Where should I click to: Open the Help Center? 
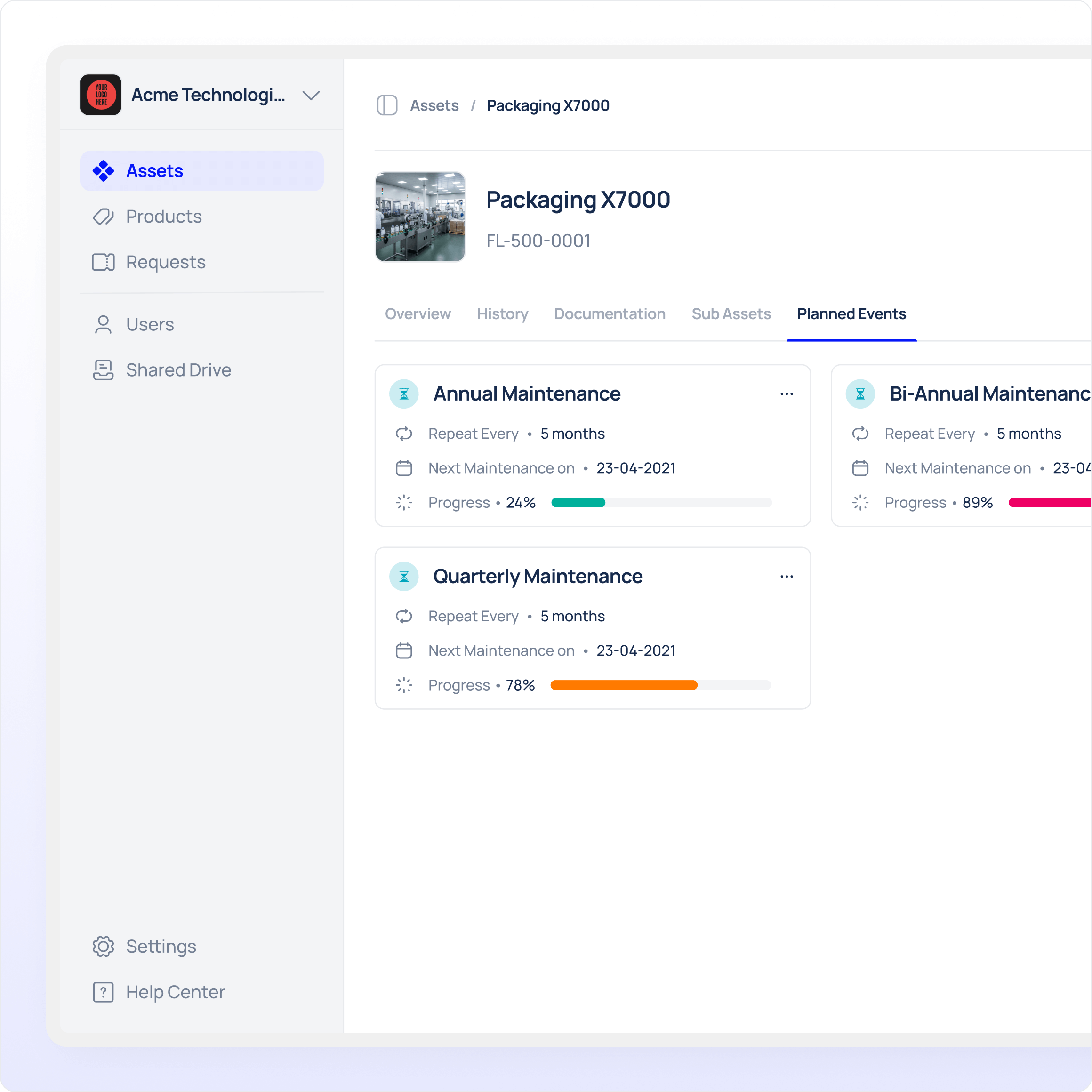pos(175,992)
